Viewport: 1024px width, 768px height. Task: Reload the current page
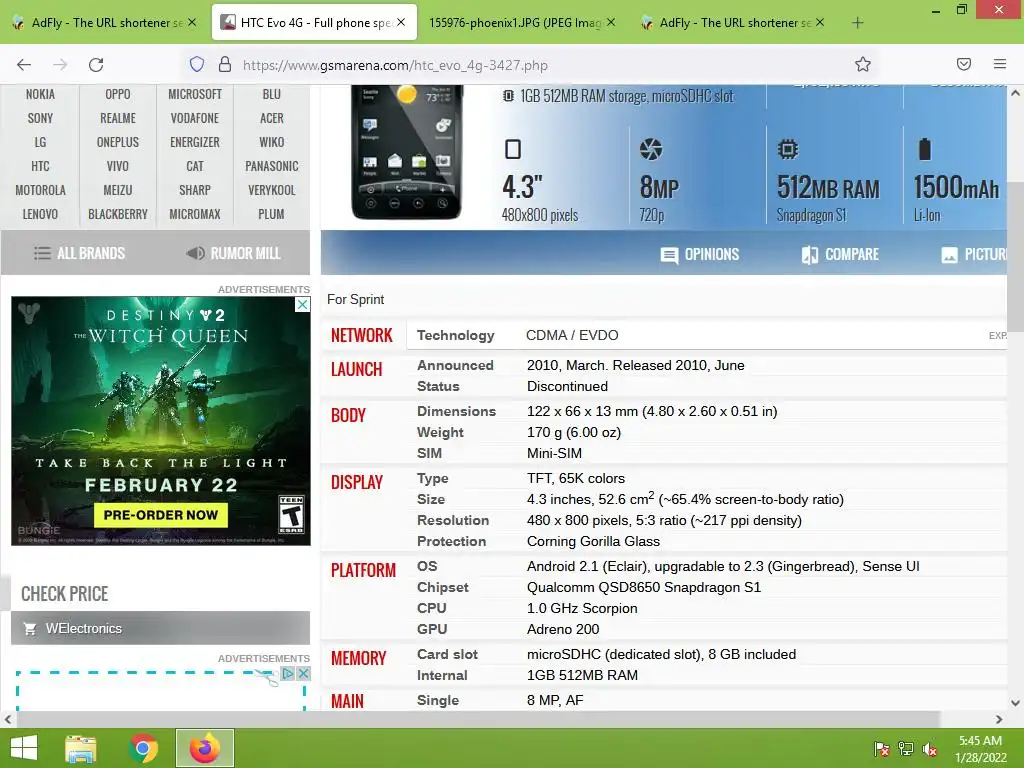tap(96, 64)
